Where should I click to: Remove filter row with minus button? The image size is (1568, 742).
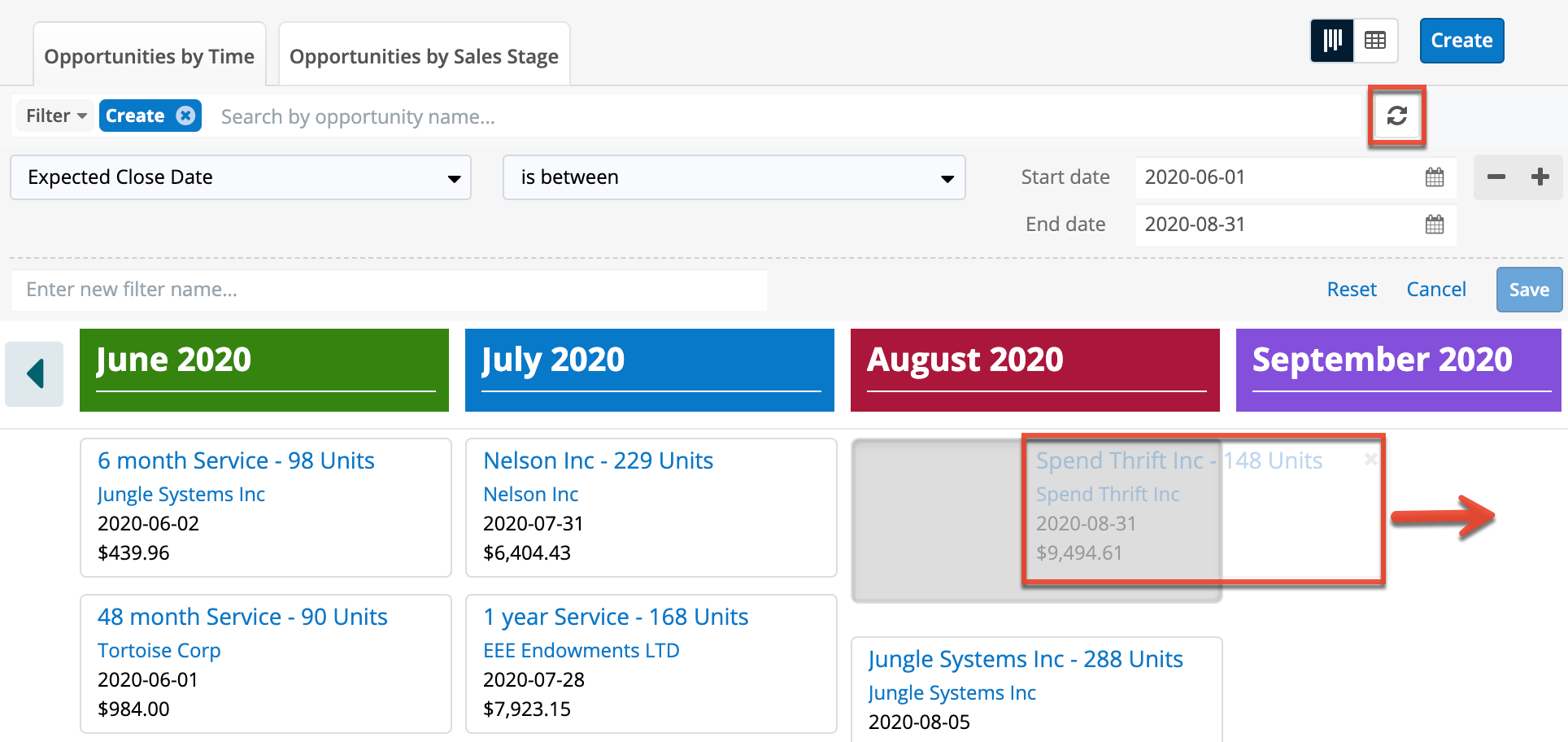tap(1496, 177)
